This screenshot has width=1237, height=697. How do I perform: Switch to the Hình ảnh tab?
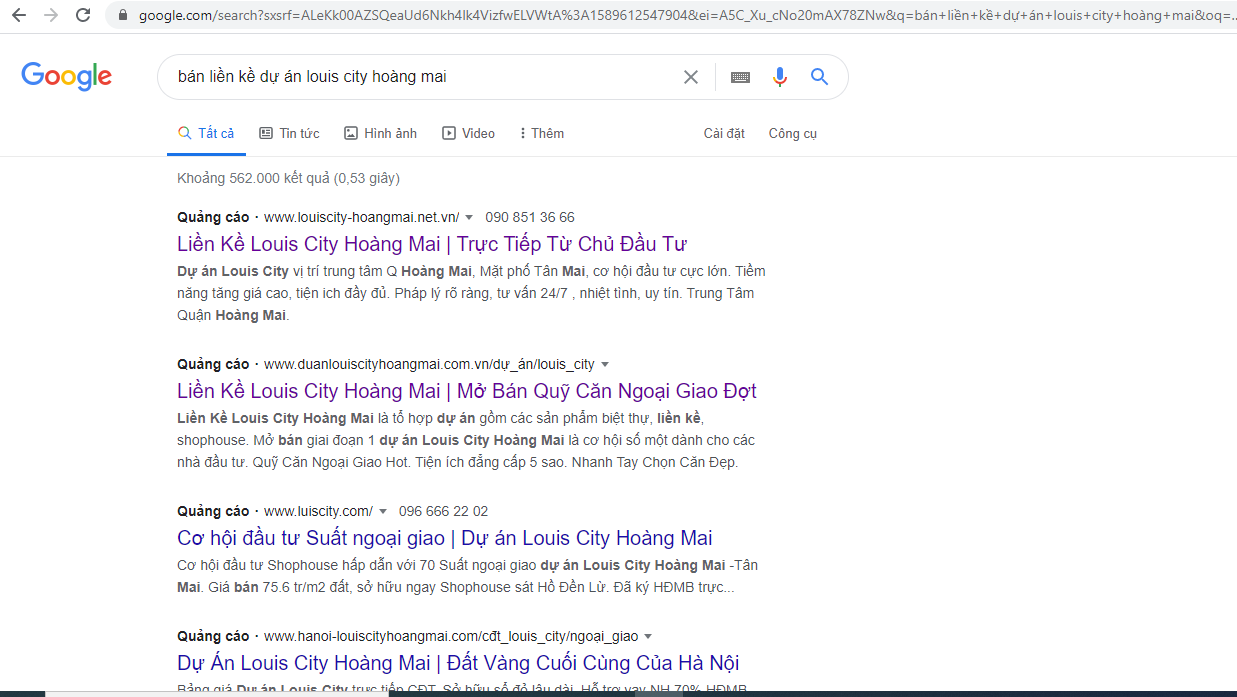coord(380,133)
